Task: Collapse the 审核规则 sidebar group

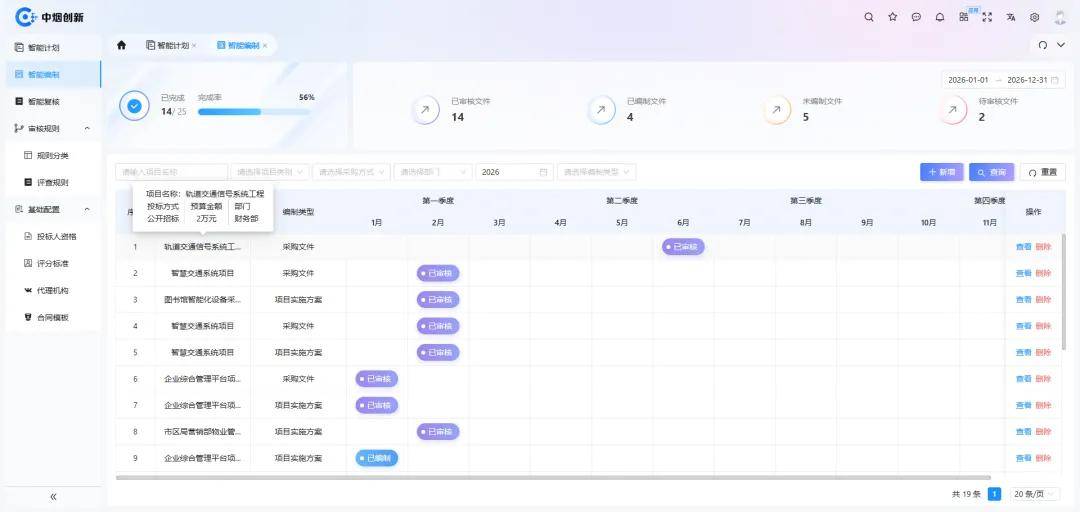Action: pos(86,128)
